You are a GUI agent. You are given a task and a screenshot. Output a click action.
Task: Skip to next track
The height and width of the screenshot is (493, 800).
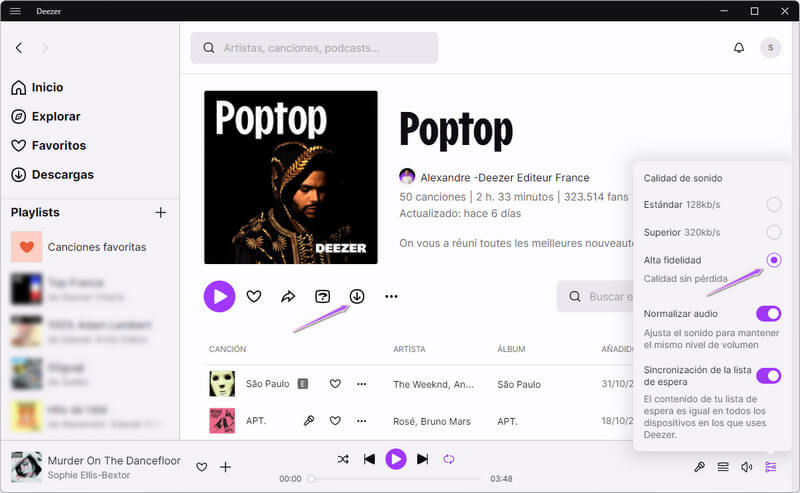coord(422,459)
